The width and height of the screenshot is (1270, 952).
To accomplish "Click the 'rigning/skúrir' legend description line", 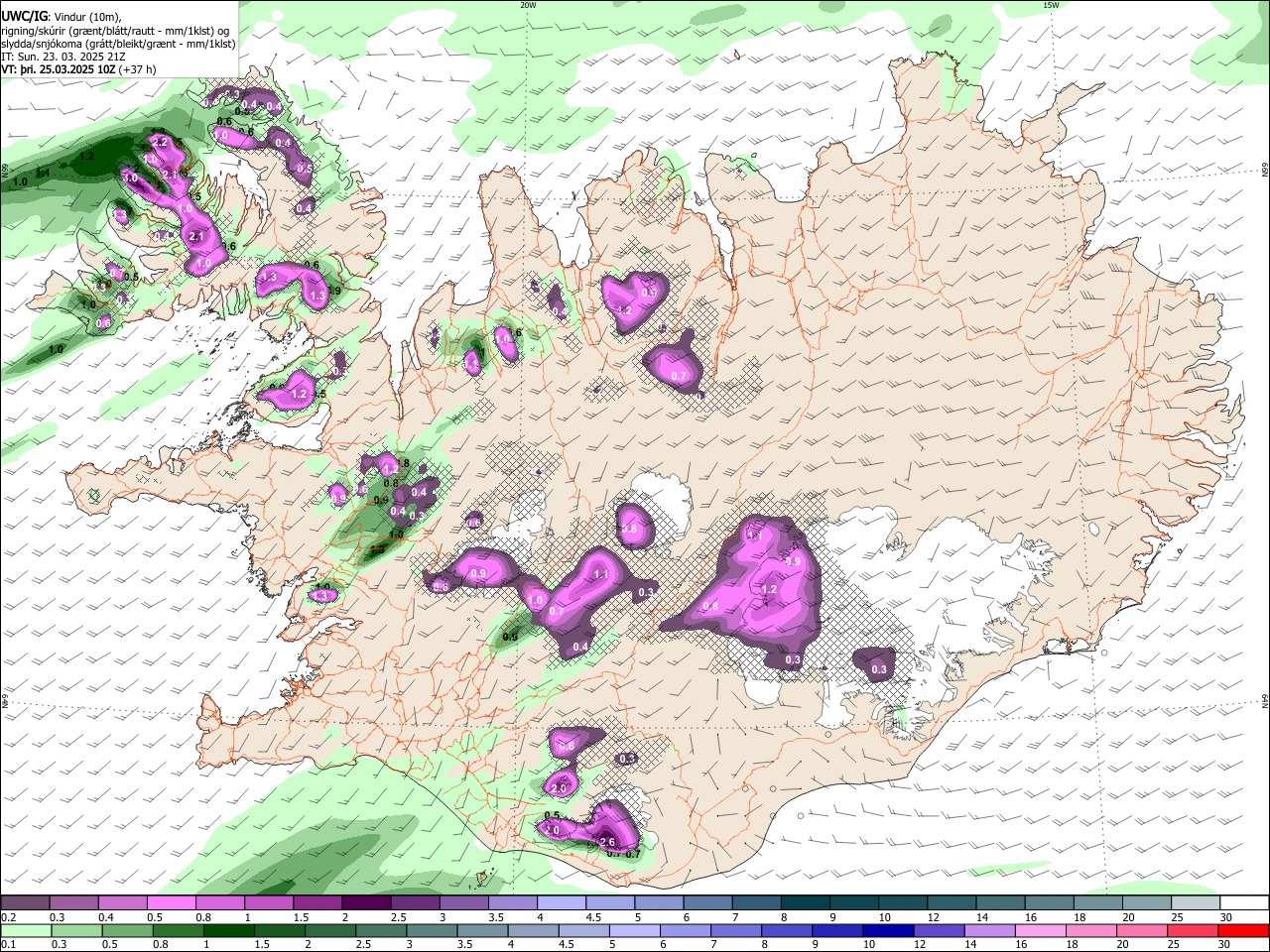I will pyautogui.click(x=116, y=31).
